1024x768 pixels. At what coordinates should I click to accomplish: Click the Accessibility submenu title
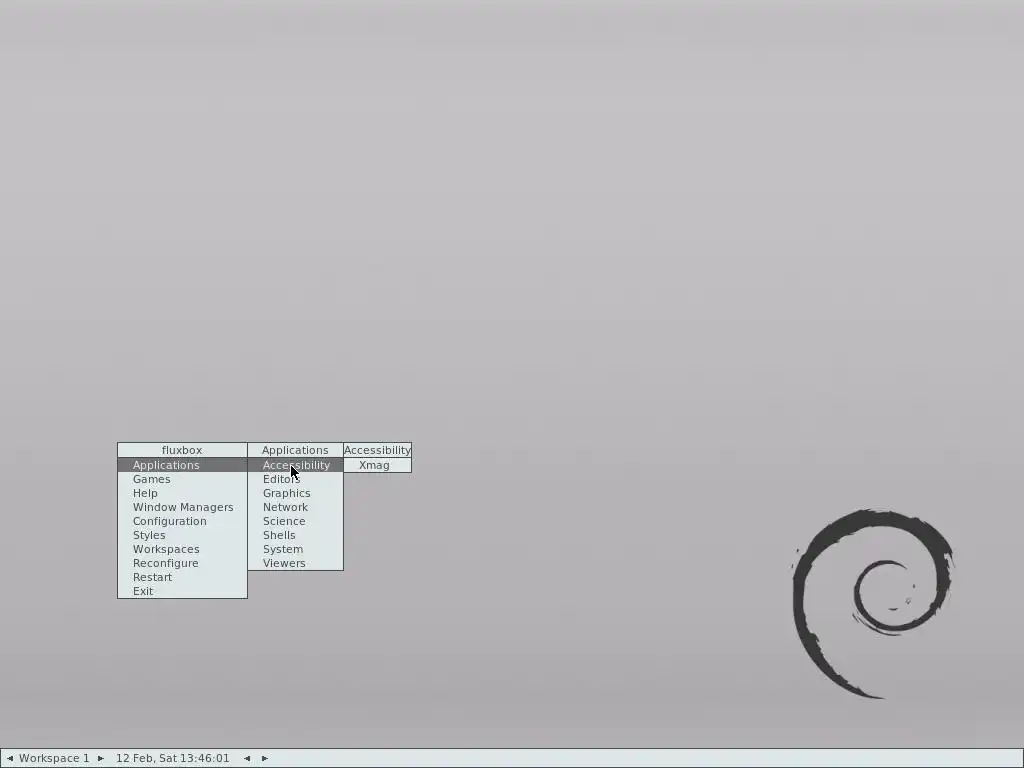tap(377, 450)
